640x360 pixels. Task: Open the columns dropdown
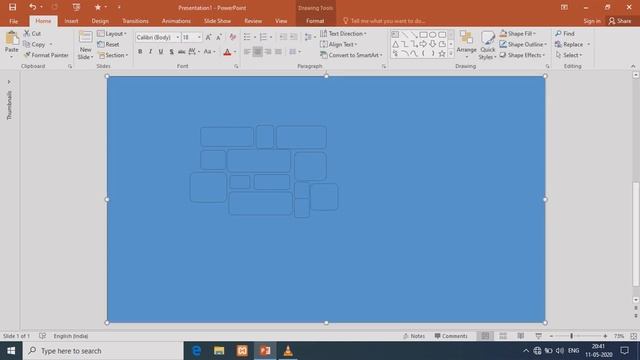[x=295, y=52]
